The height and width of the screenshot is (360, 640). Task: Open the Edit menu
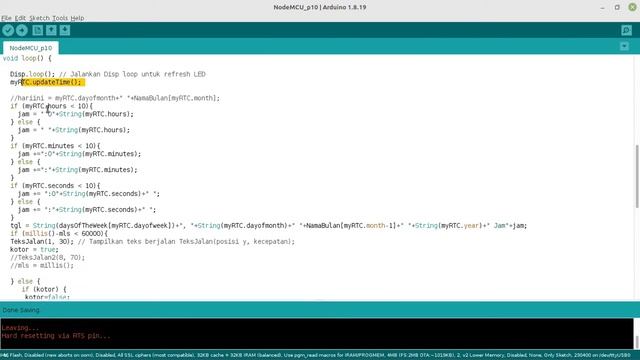[20, 18]
